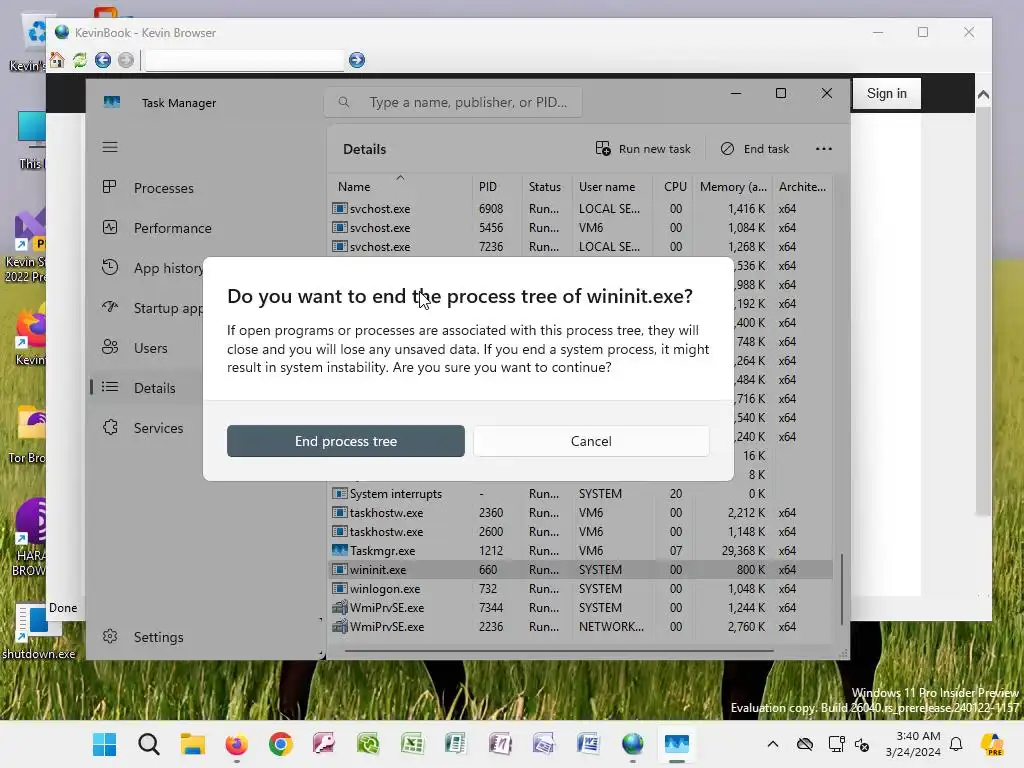
Task: Click the Settings gear icon
Action: click(110, 636)
